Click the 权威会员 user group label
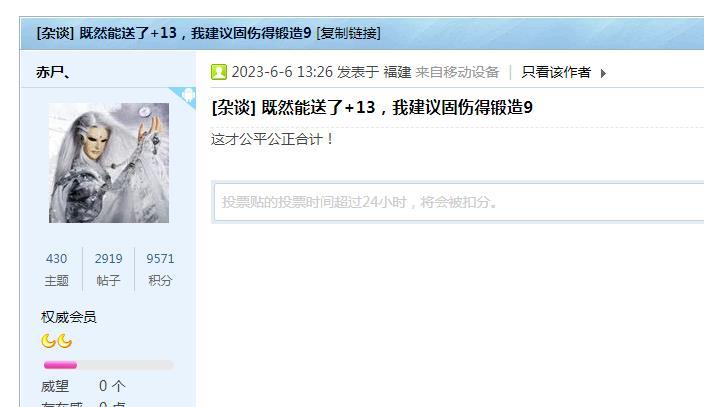Image resolution: width=704 pixels, height=407 pixels. click(69, 317)
